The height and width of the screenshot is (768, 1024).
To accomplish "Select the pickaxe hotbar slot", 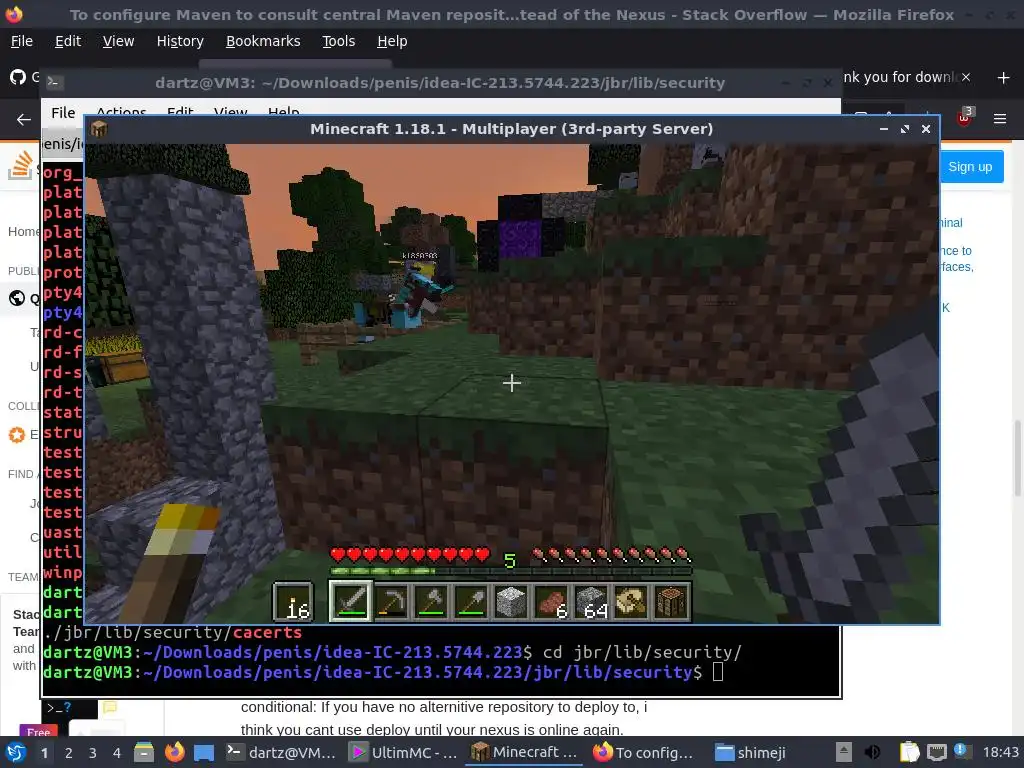I will 391,601.
